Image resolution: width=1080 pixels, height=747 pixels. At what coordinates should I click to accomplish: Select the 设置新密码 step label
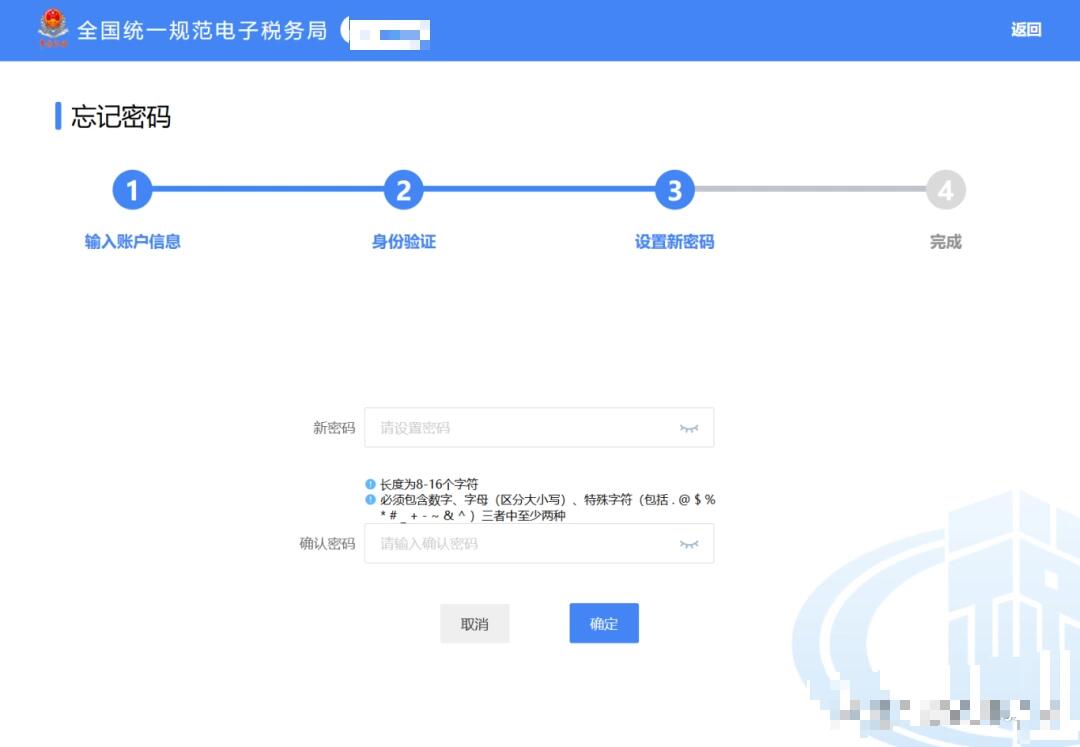click(x=675, y=242)
